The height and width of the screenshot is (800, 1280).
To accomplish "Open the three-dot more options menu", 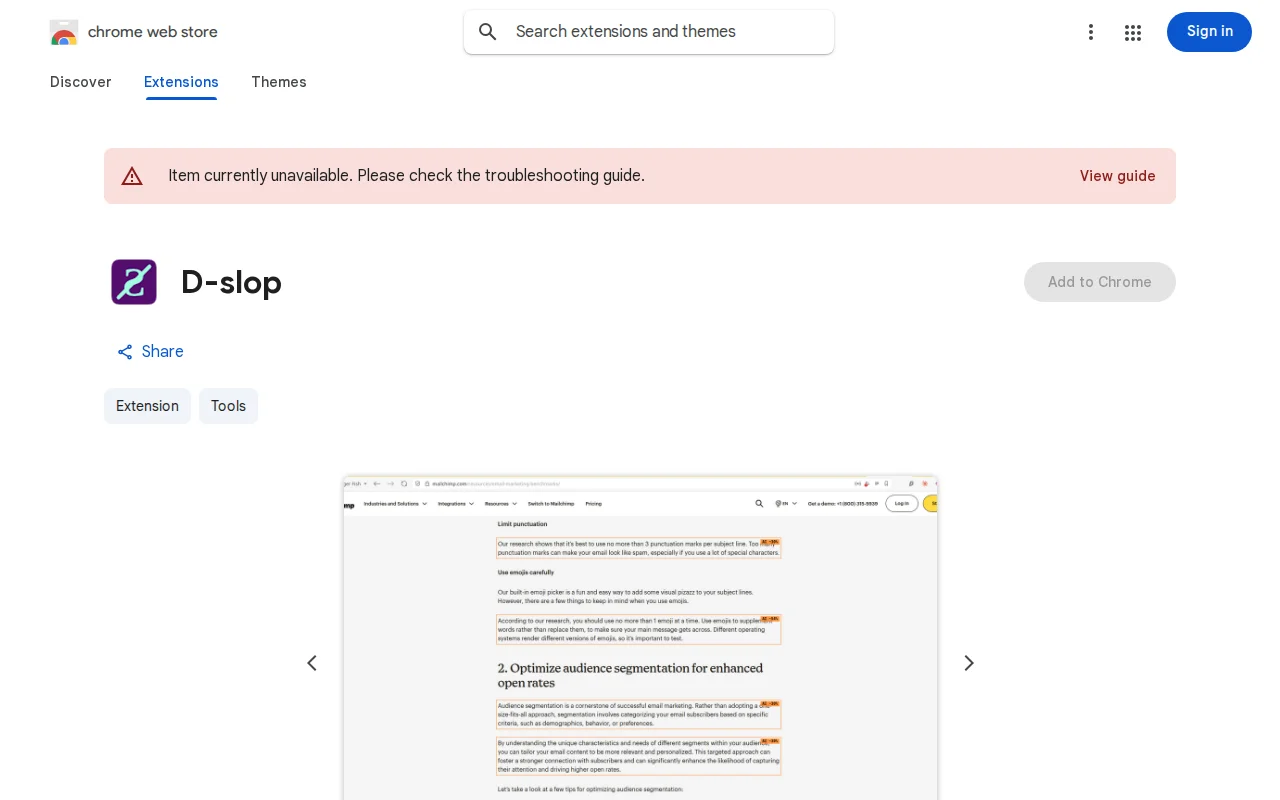I will [x=1091, y=32].
